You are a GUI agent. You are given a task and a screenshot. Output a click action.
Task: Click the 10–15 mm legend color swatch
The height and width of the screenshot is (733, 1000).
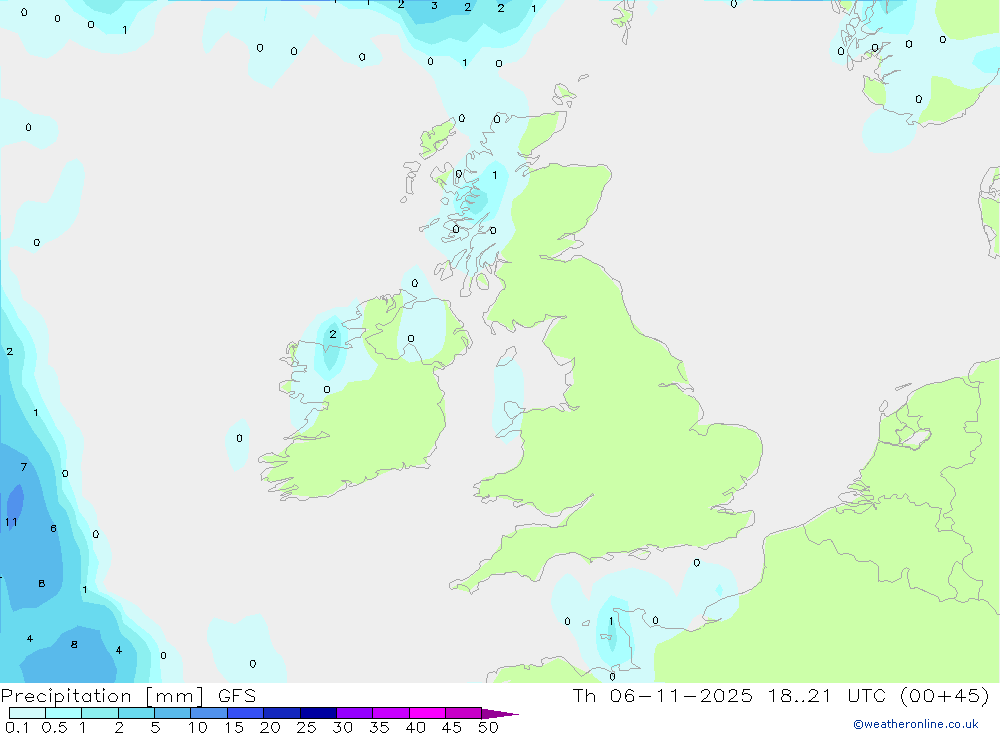tap(209, 713)
